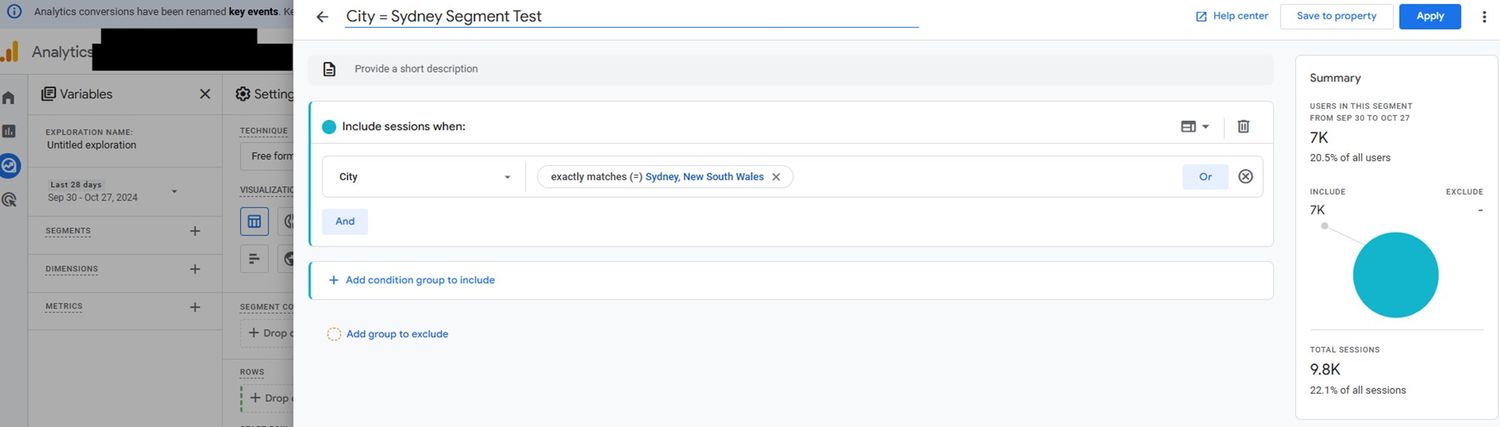Click Save to property button
This screenshot has width=1500, height=427.
click(1336, 16)
